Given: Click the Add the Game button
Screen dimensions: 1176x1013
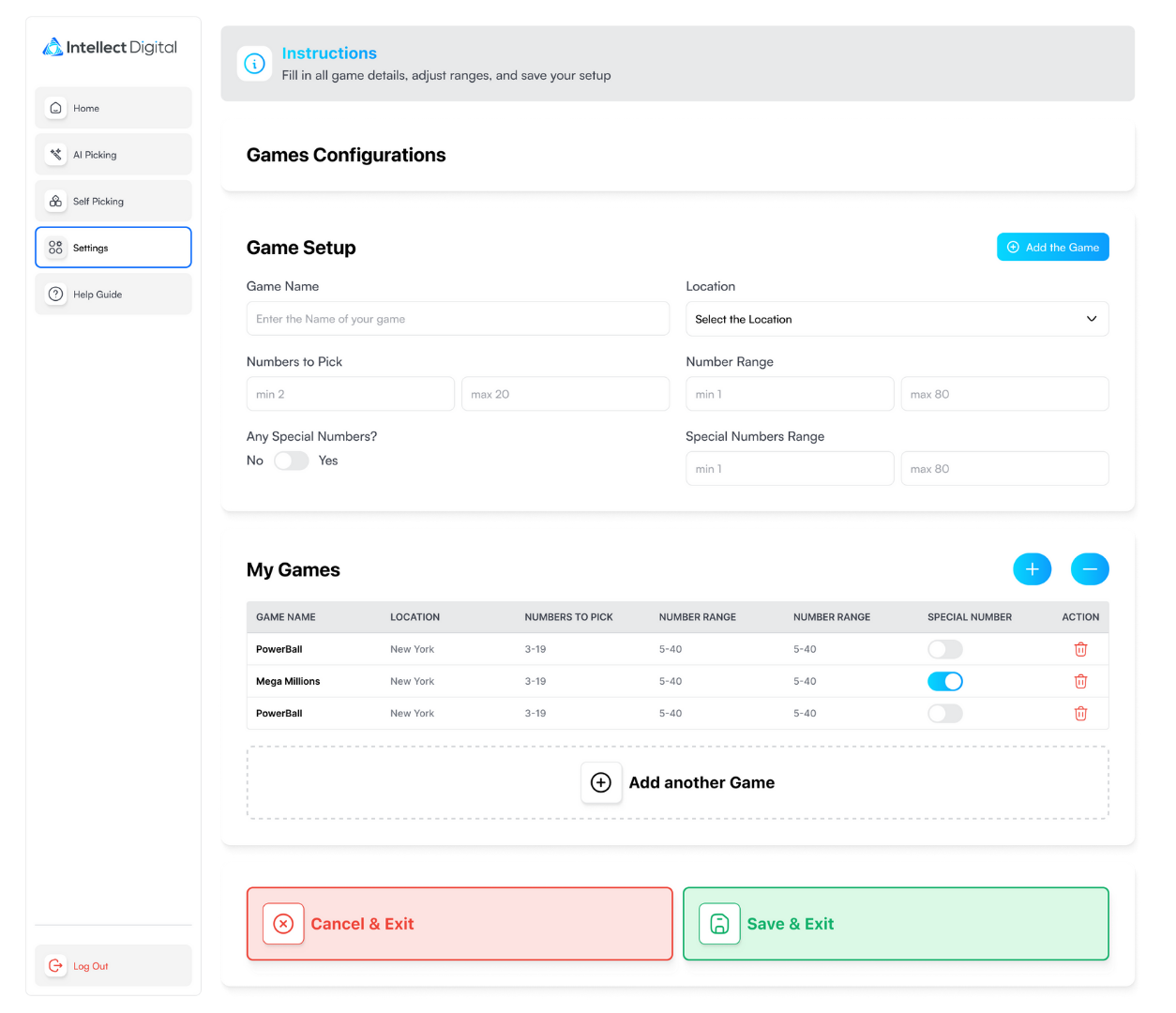Looking at the screenshot, I should pos(1052,248).
